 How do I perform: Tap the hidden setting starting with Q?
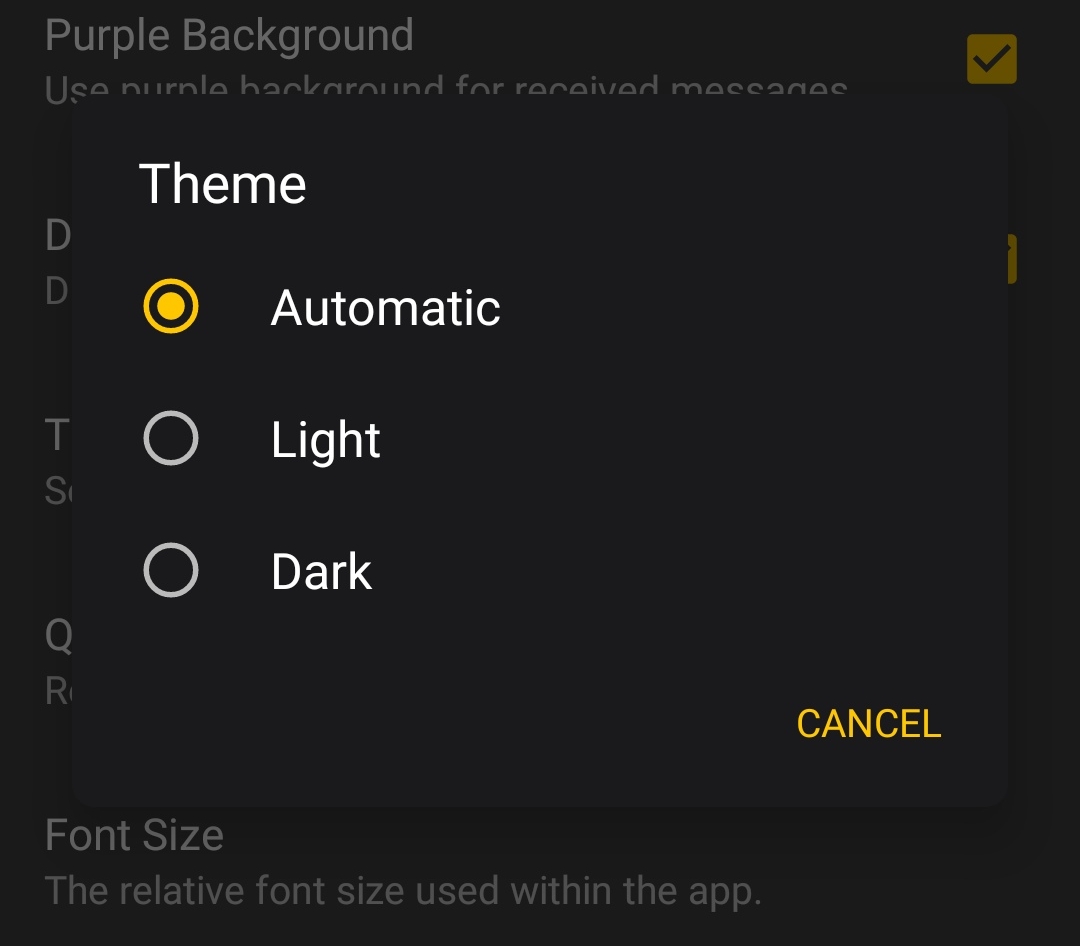58,636
